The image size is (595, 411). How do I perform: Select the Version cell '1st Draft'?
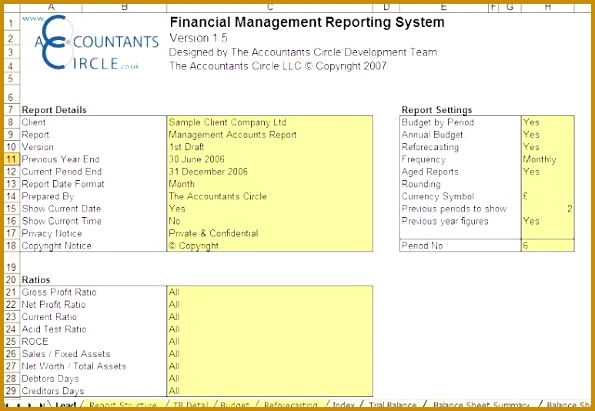[270, 147]
